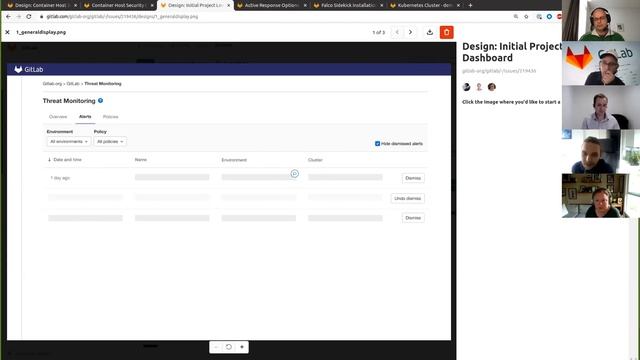Viewport: 640px width, 360px height.
Task: Open a new browser tab
Action: tap(470, 5)
